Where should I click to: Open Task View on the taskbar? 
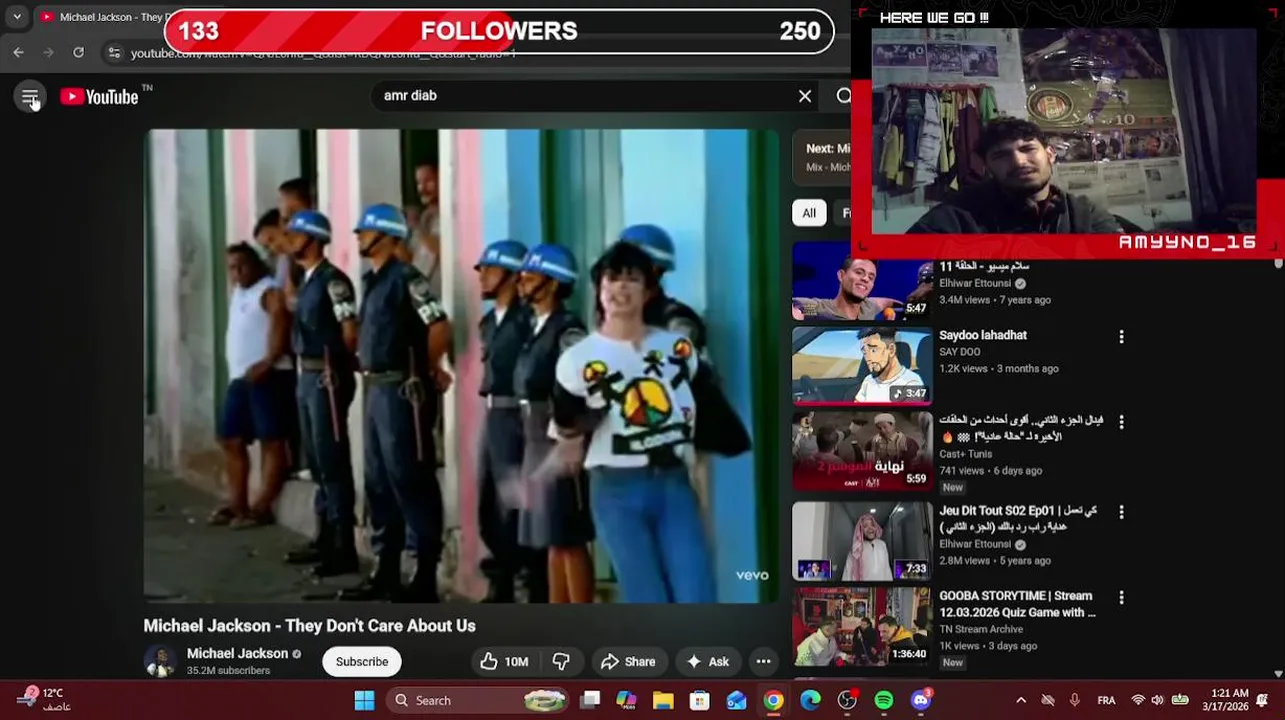tap(590, 700)
